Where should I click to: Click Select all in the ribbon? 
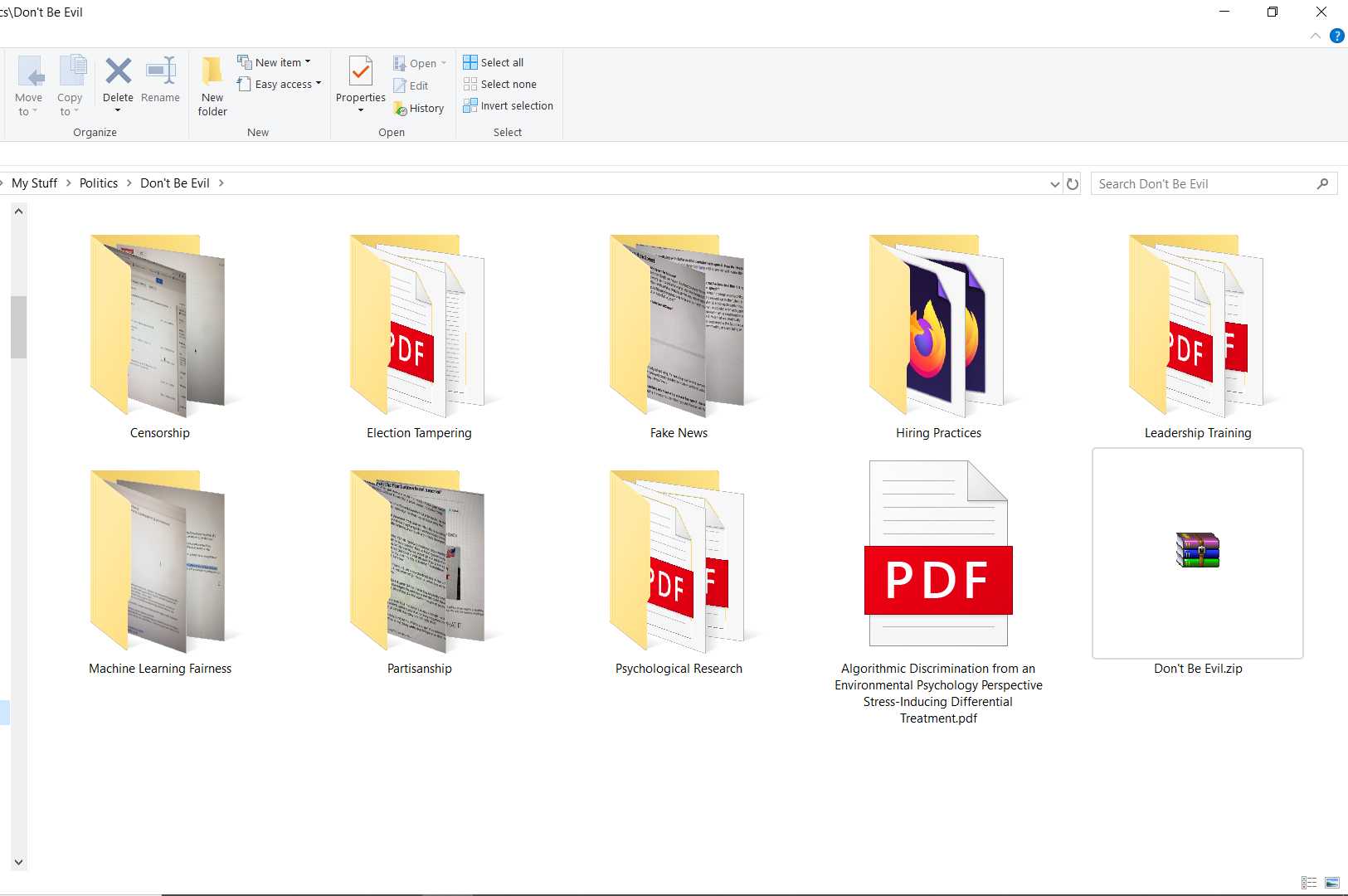coord(494,62)
